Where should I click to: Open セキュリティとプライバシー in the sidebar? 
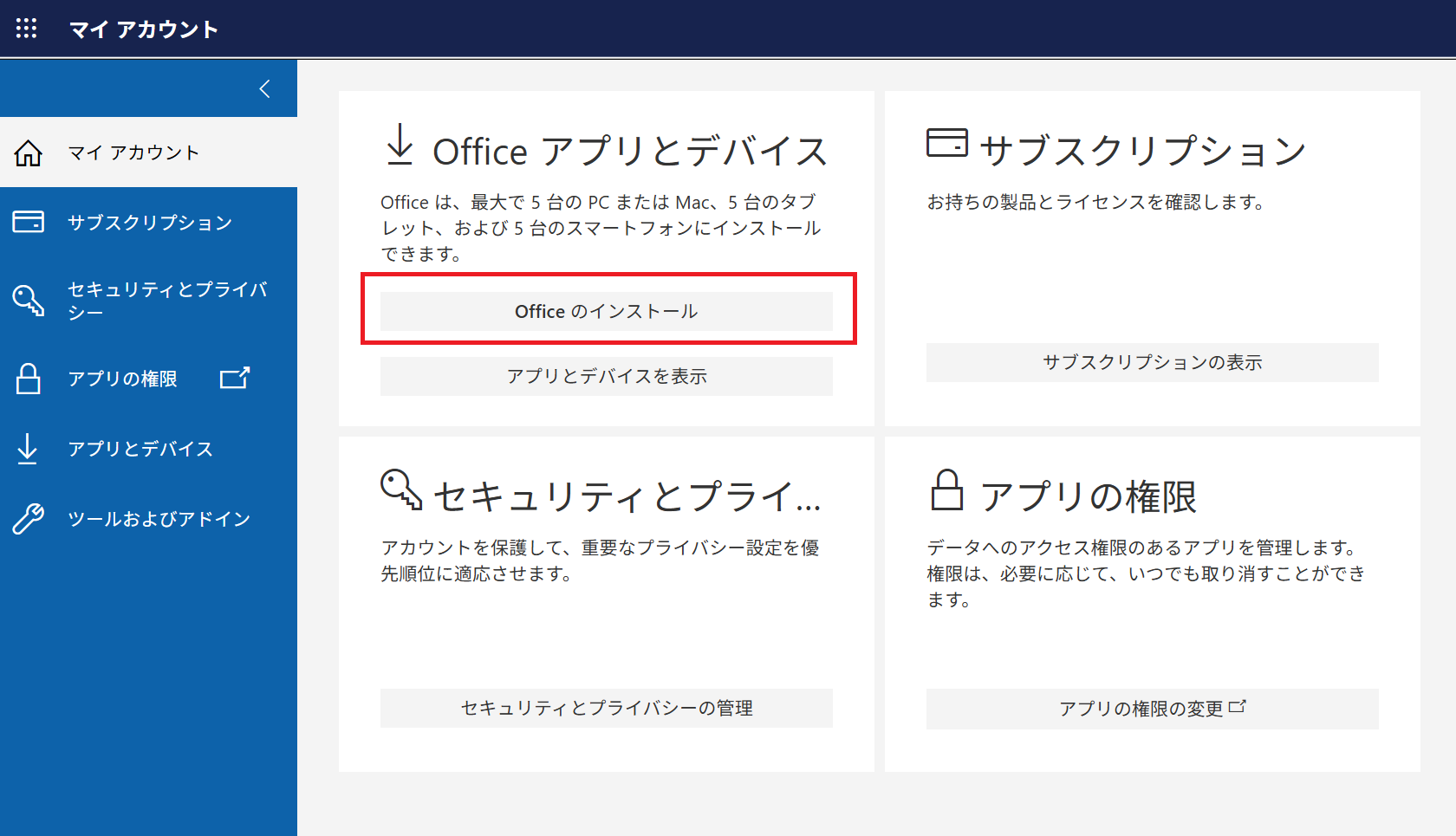click(148, 300)
